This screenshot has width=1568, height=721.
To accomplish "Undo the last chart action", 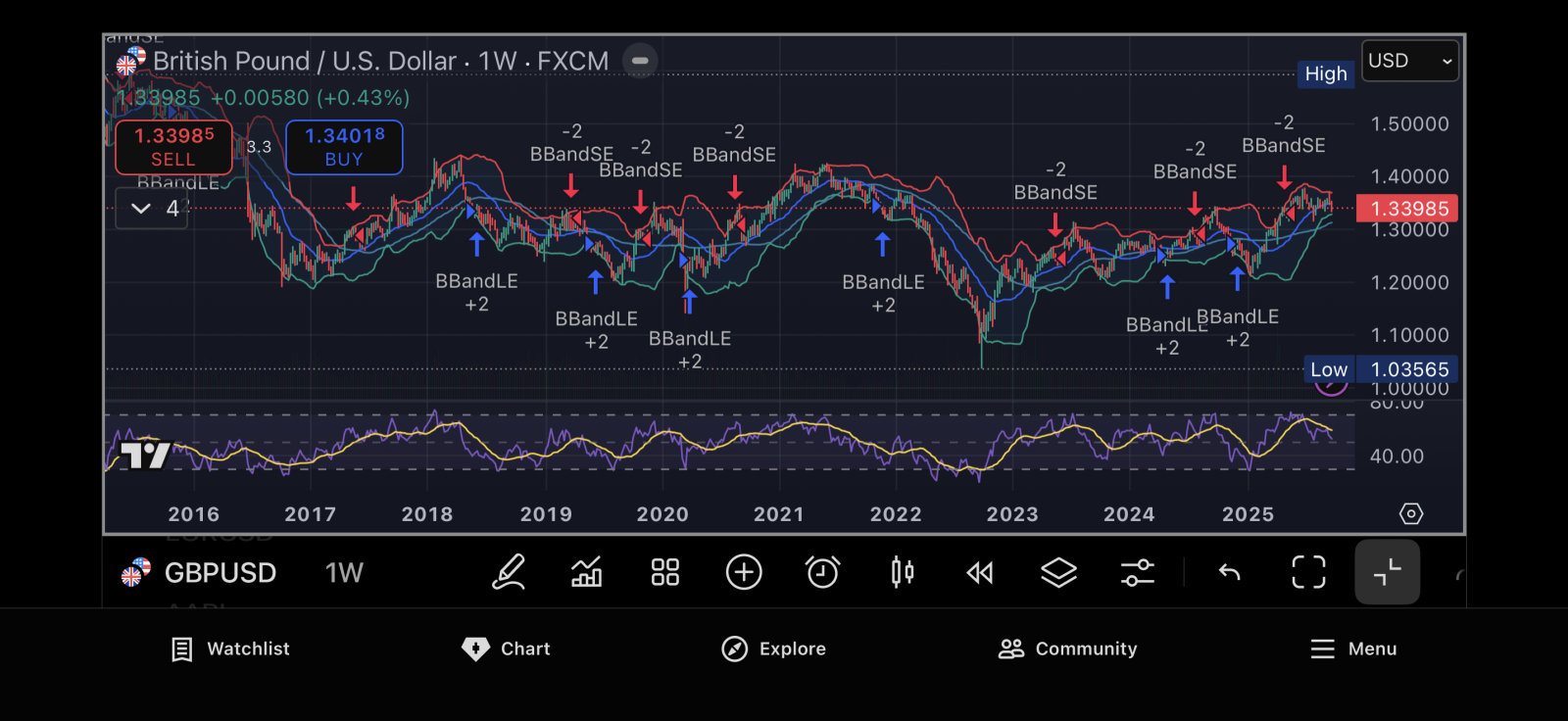I will pos(1230,572).
